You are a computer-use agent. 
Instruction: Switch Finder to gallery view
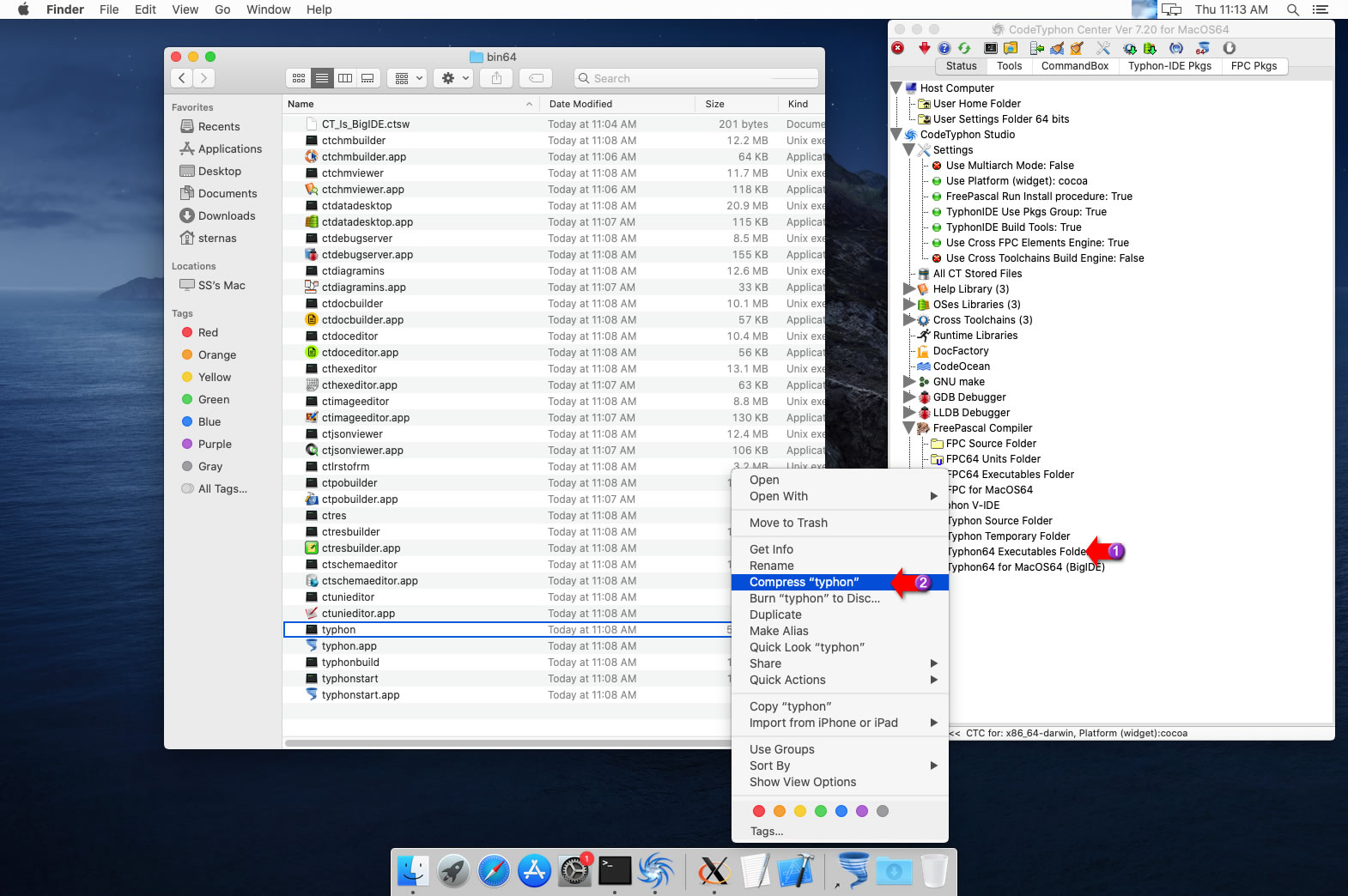coord(367,78)
